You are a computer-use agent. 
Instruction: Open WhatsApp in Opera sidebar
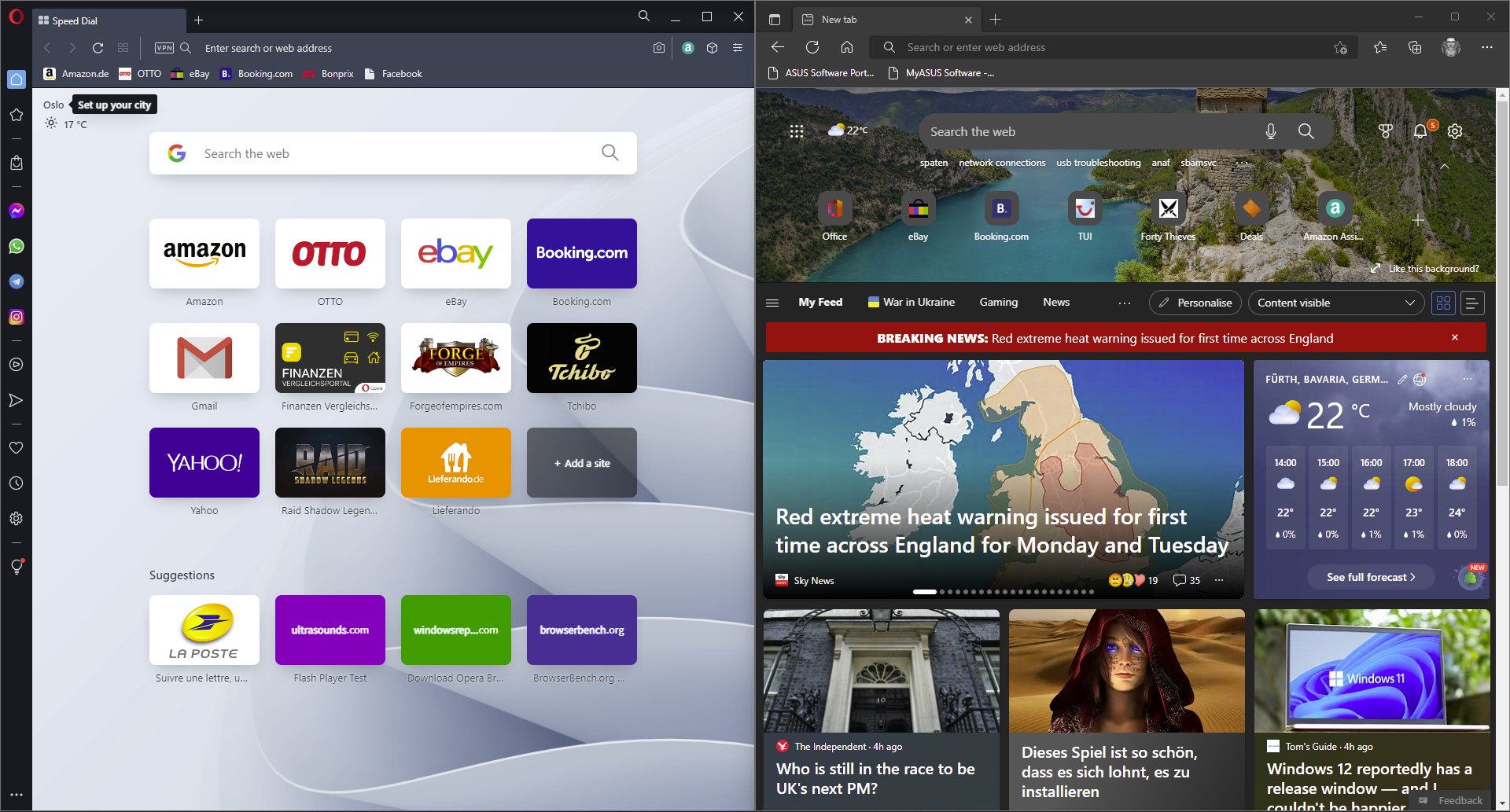(16, 246)
